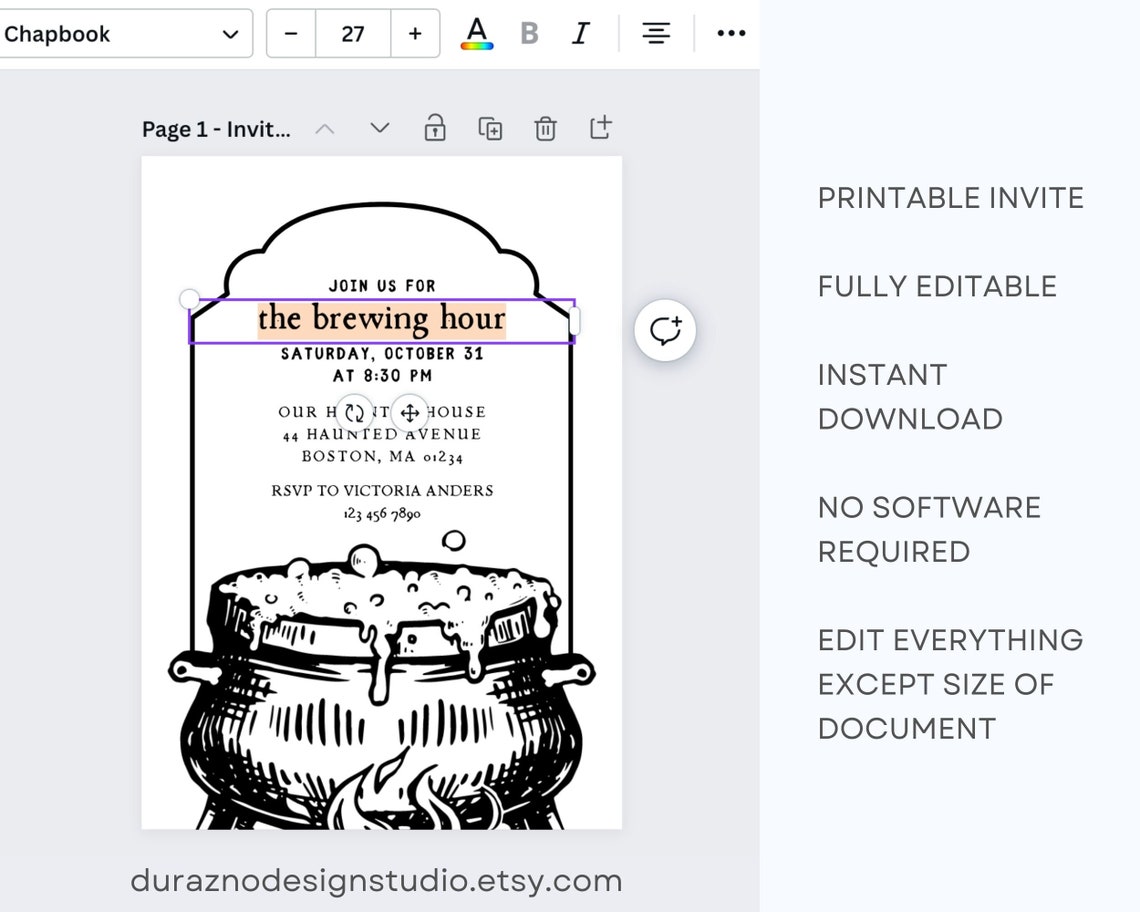This screenshot has width=1140, height=912.
Task: Open text alignment options
Action: [655, 32]
